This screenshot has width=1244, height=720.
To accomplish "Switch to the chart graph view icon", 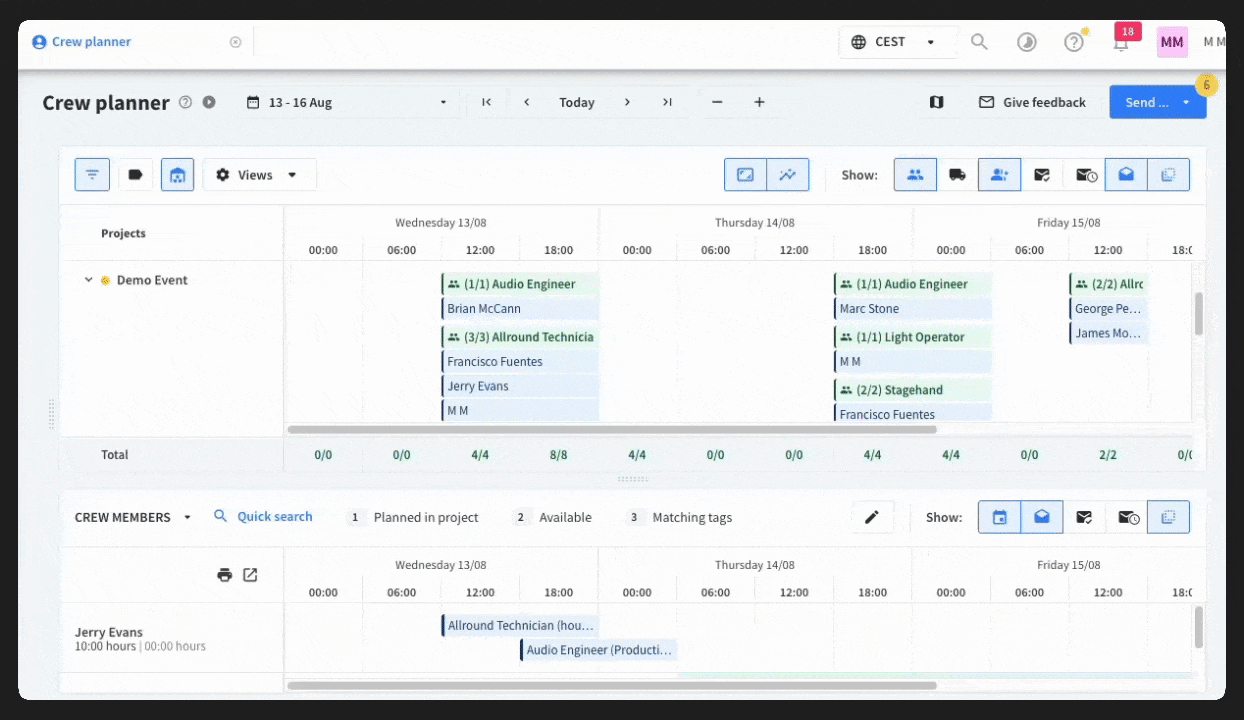I will pyautogui.click(x=788, y=175).
